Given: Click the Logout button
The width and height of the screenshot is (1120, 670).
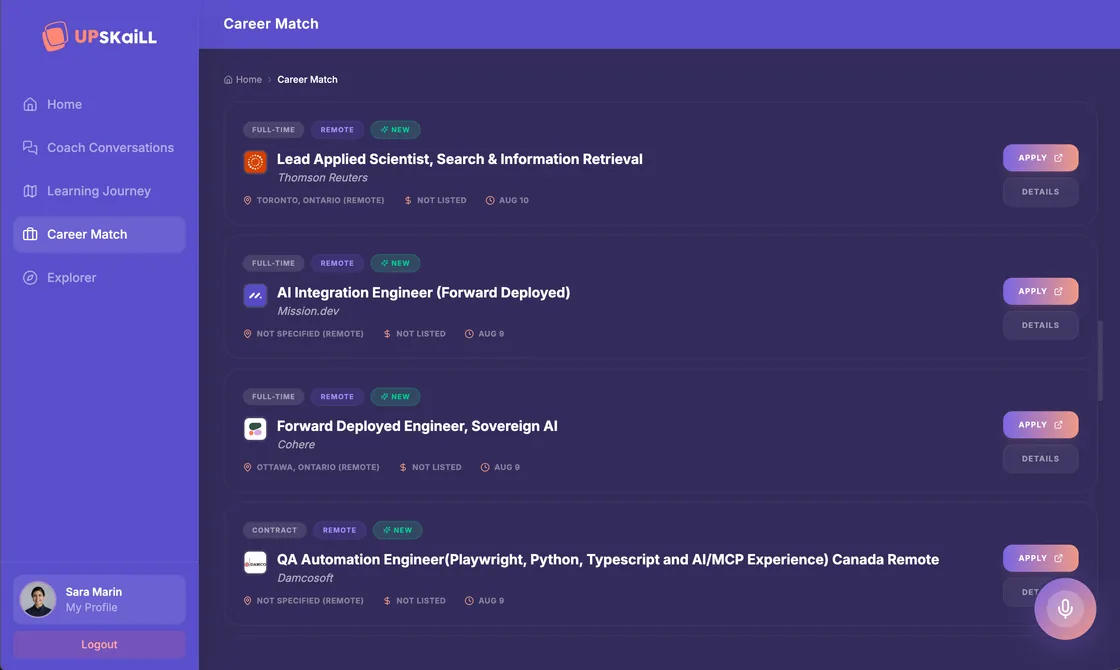Looking at the screenshot, I should [99, 644].
